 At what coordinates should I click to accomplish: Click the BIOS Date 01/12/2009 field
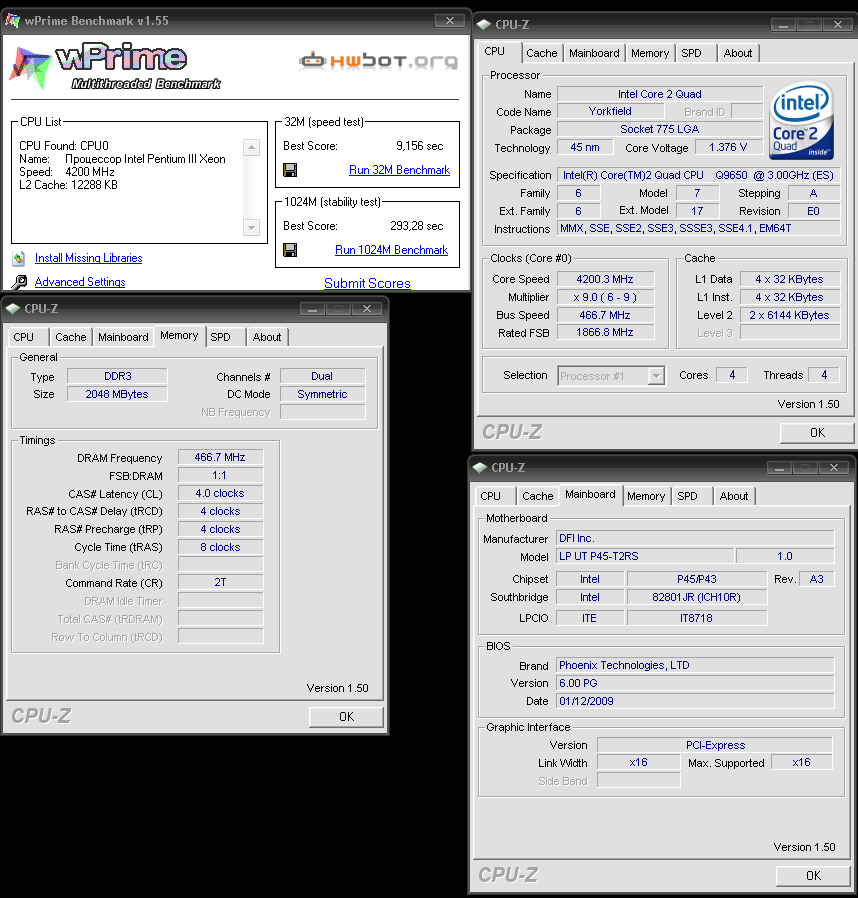tap(695, 701)
